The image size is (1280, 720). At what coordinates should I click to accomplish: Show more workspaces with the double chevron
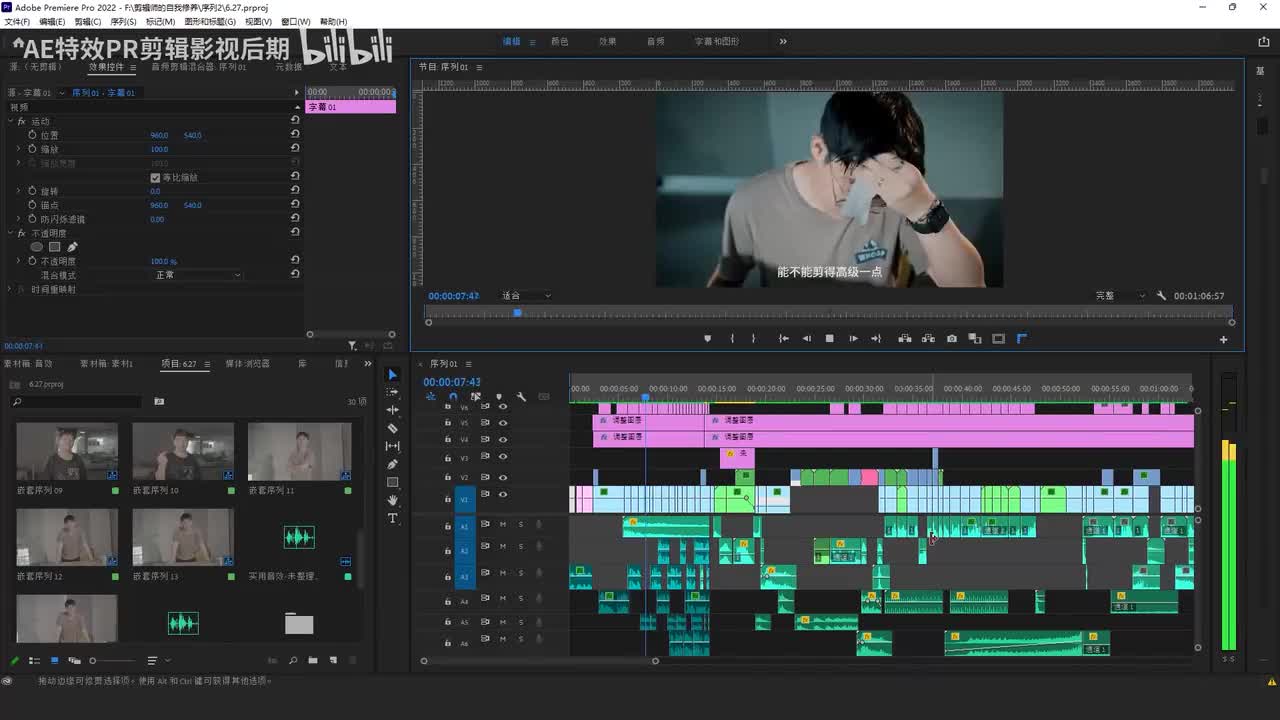783,42
